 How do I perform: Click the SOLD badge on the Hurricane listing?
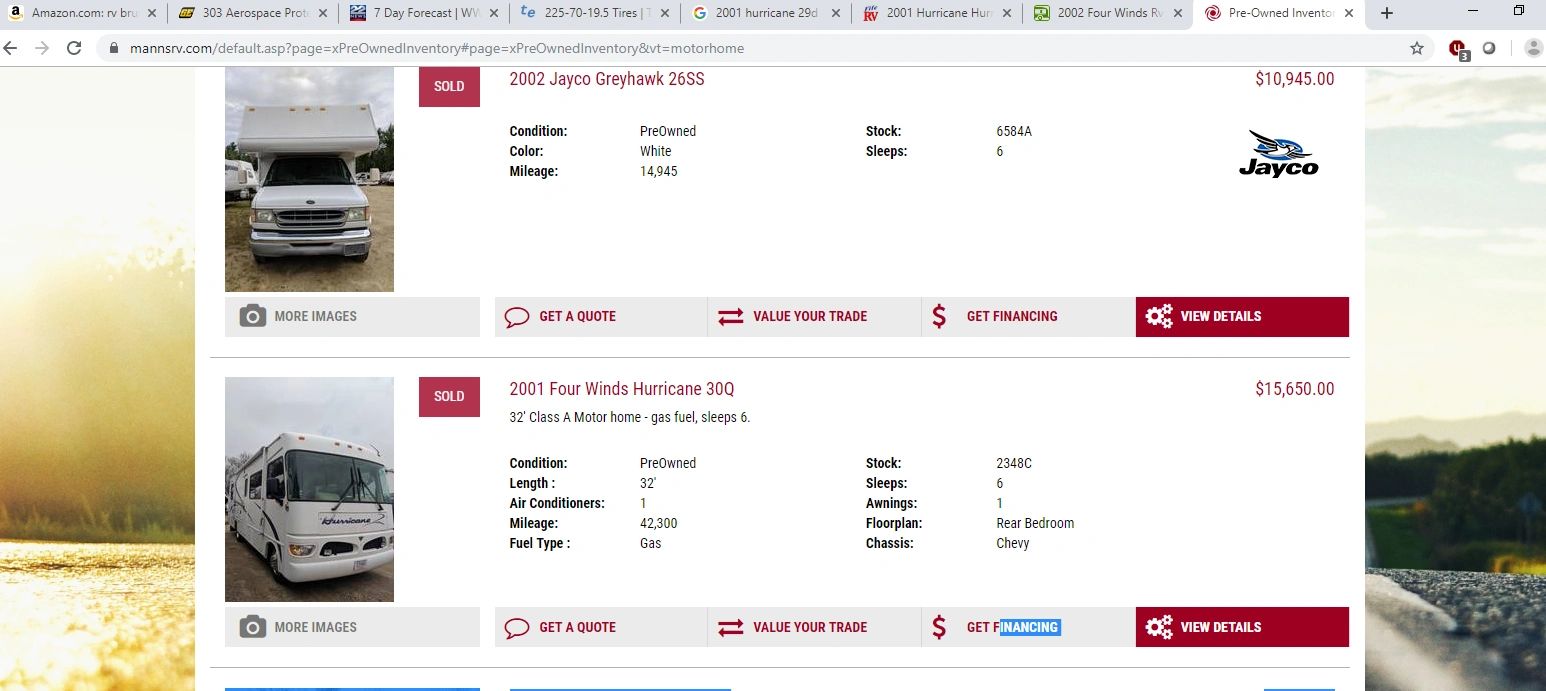click(x=449, y=397)
